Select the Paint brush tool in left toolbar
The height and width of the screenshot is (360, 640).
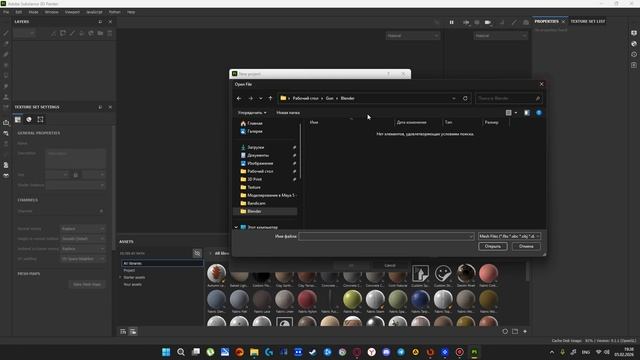tap(6, 33)
